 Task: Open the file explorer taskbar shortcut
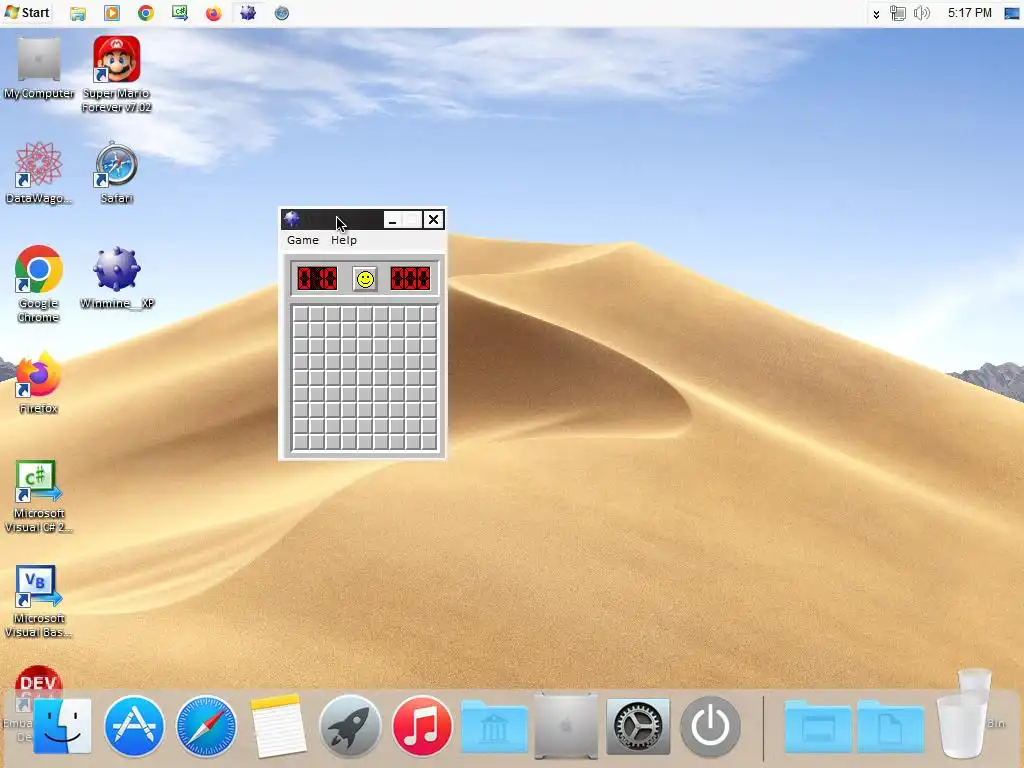[78, 13]
